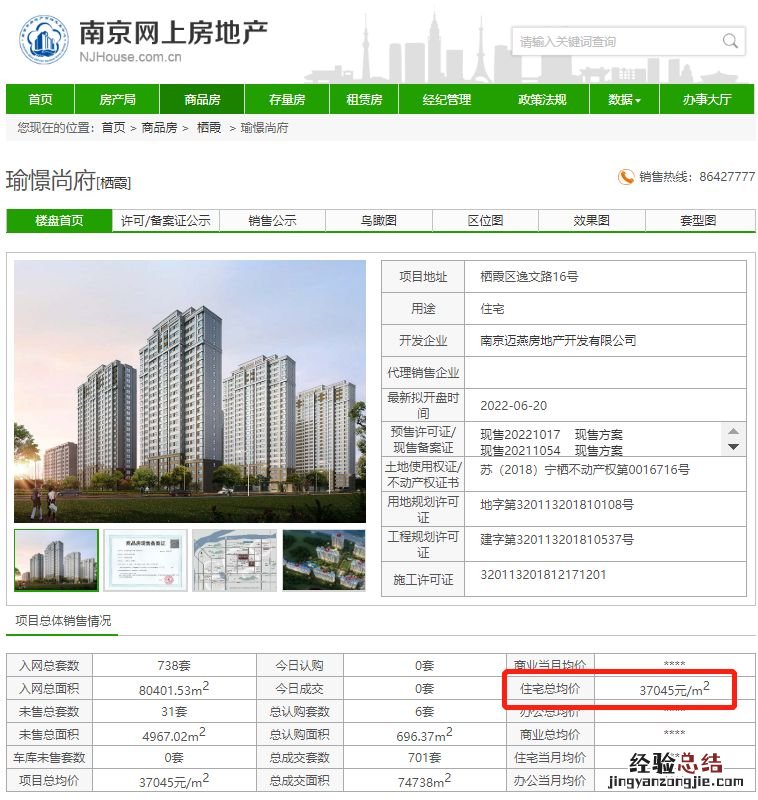Click the 738套 total units value
The width and height of the screenshot is (758, 800).
click(174, 665)
